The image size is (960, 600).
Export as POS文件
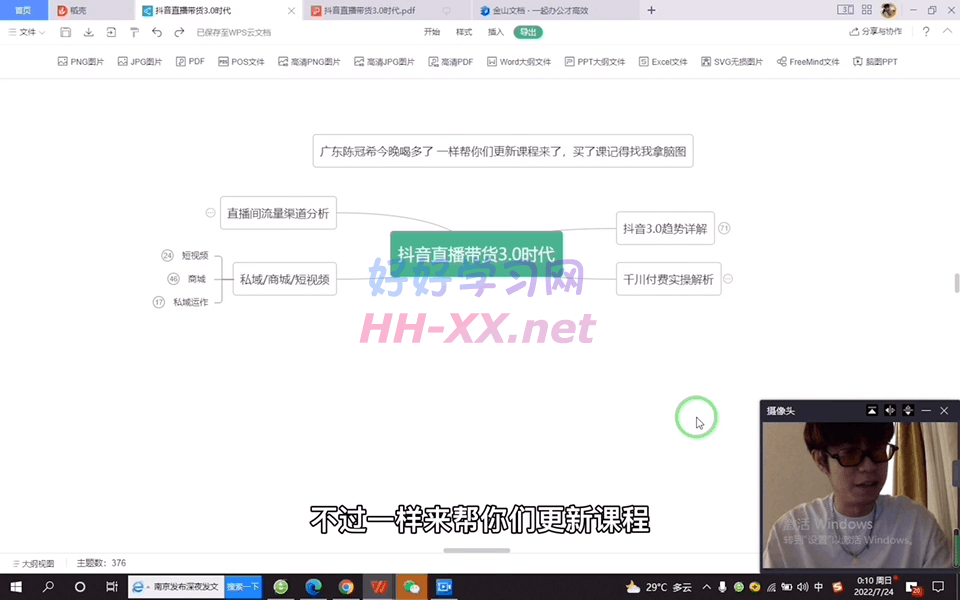point(241,62)
